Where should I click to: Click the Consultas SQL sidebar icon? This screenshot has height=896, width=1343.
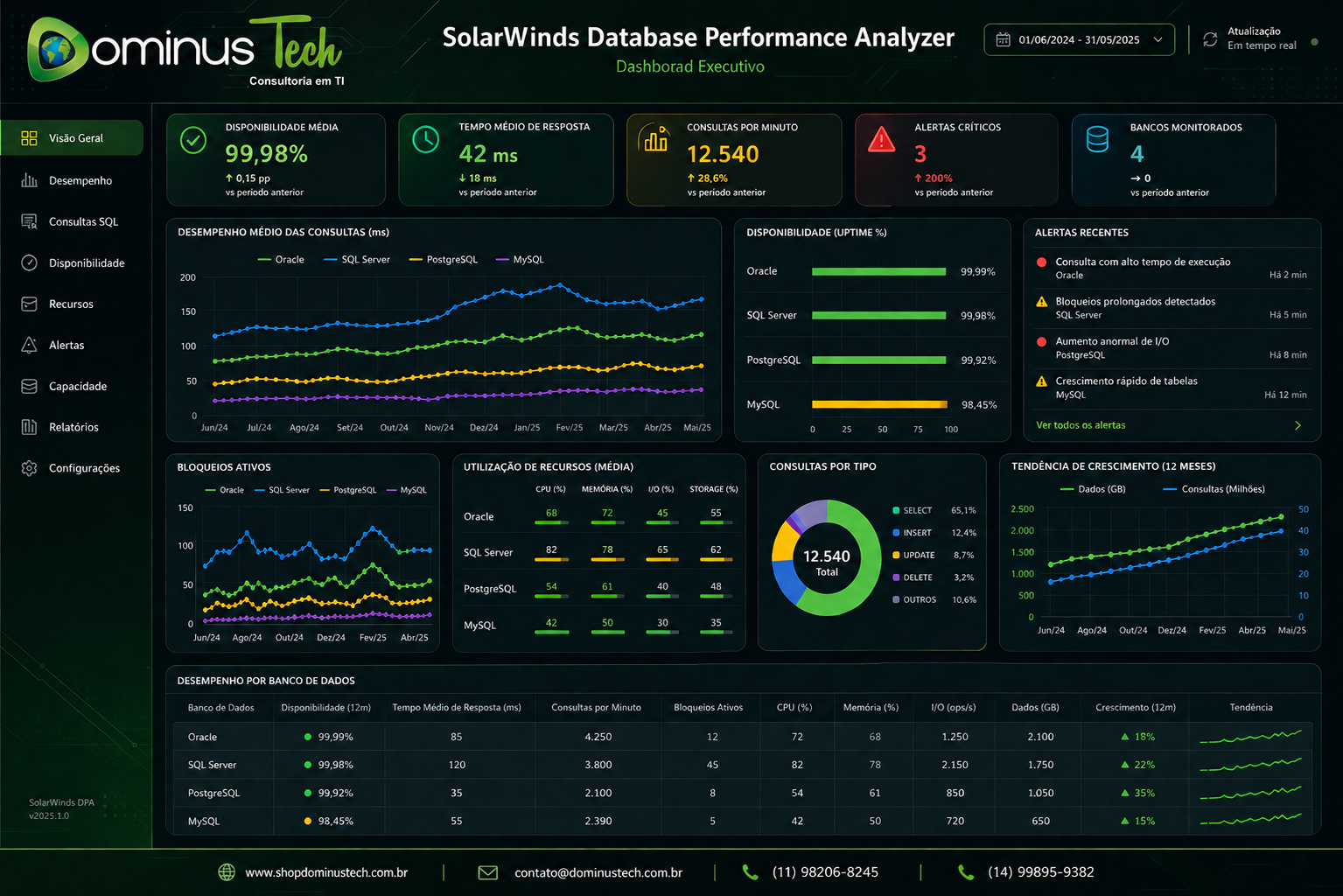[29, 221]
